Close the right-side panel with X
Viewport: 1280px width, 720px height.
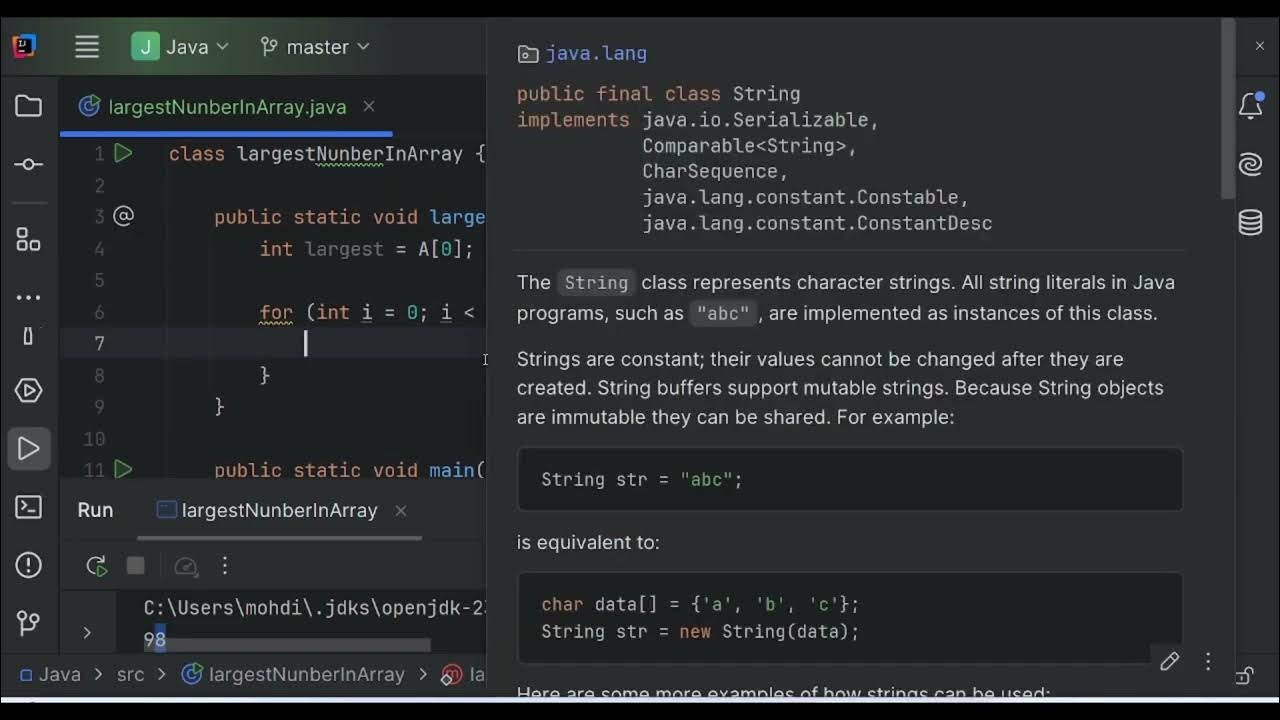(x=1260, y=46)
